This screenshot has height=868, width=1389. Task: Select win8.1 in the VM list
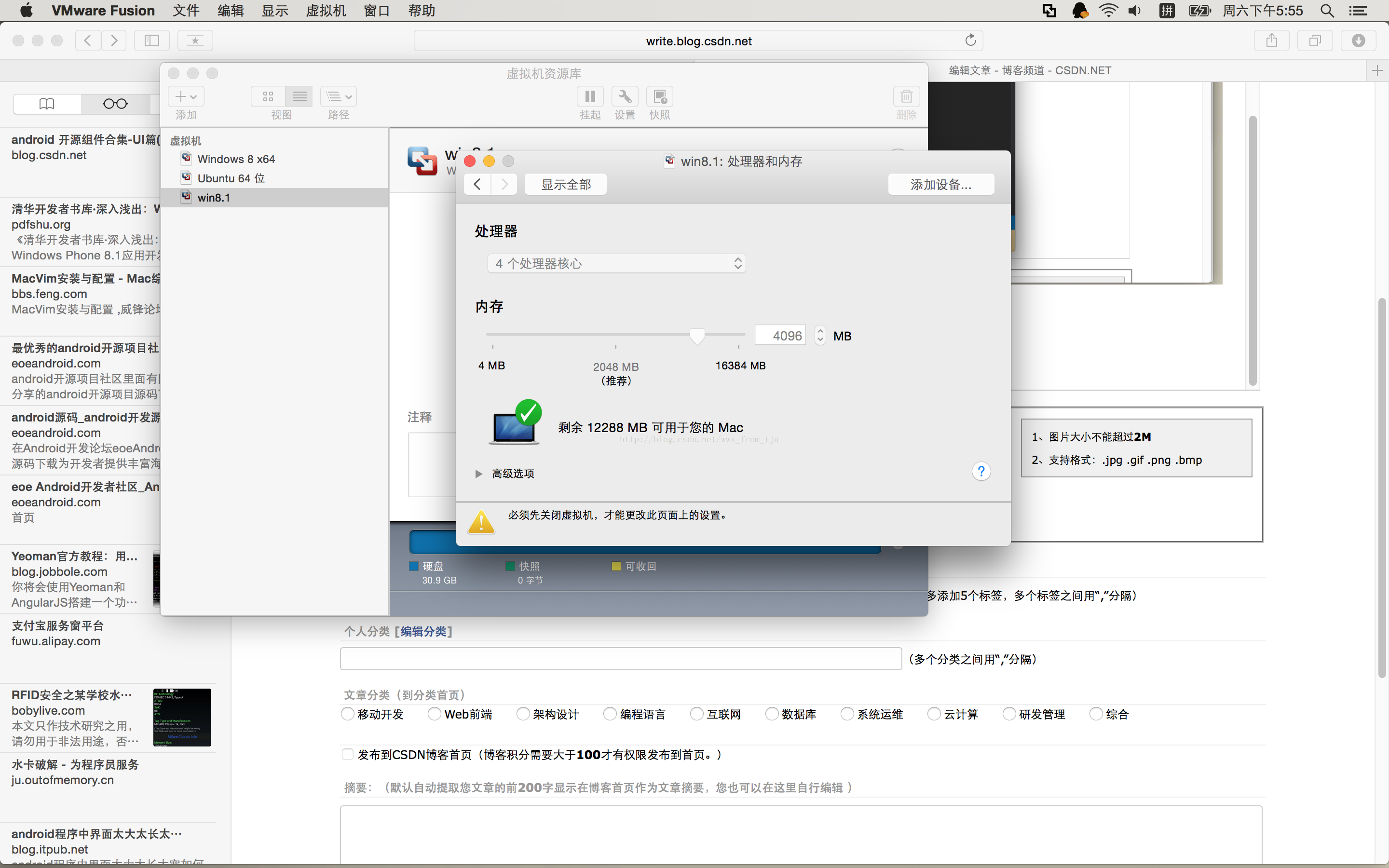(x=274, y=198)
